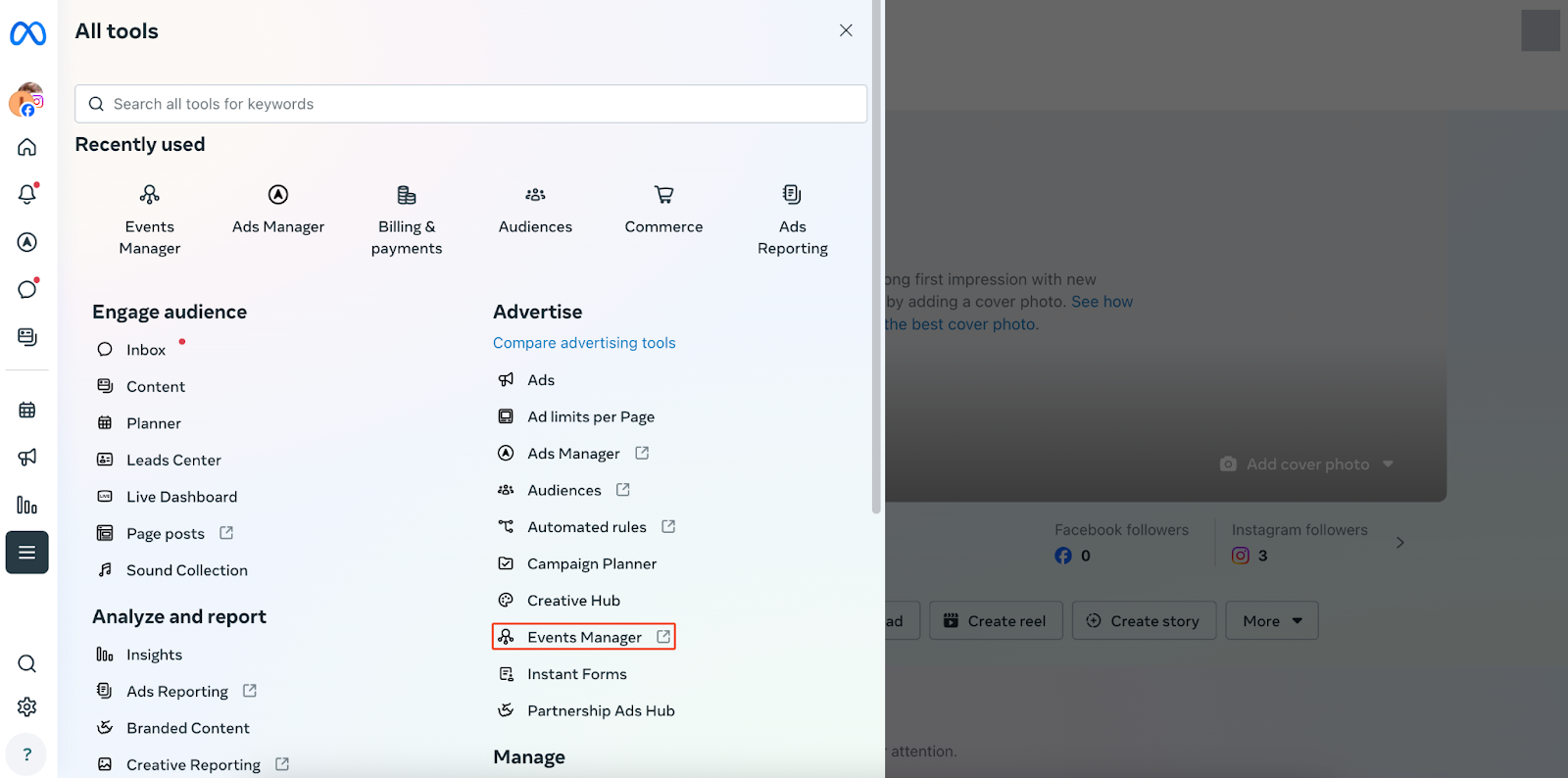Select Events Manager in Advertise list
Viewport: 1568px width, 778px height.
point(584,637)
